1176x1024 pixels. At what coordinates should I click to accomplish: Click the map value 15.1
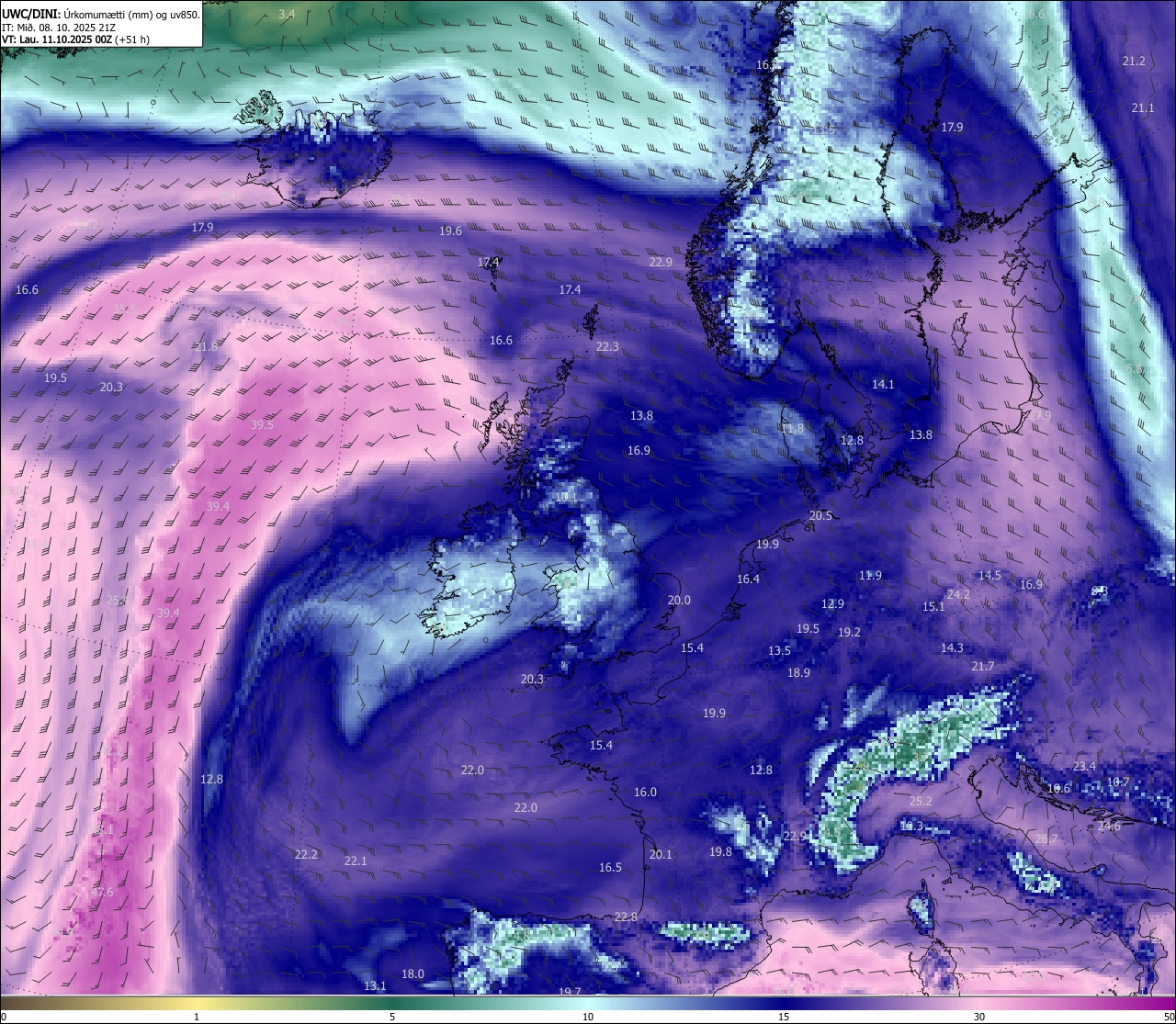coord(933,606)
